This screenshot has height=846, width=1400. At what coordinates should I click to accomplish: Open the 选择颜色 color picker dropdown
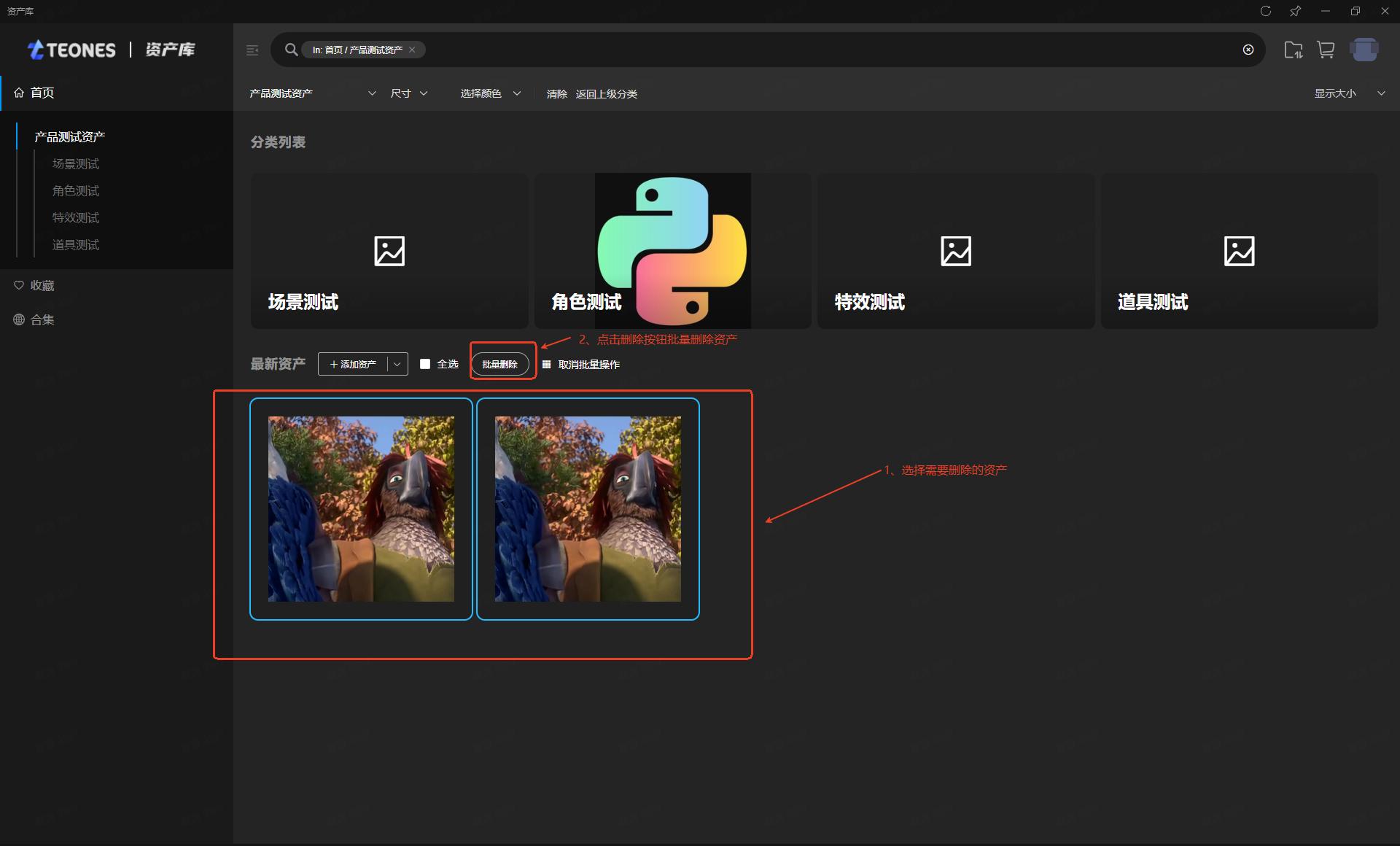(490, 93)
